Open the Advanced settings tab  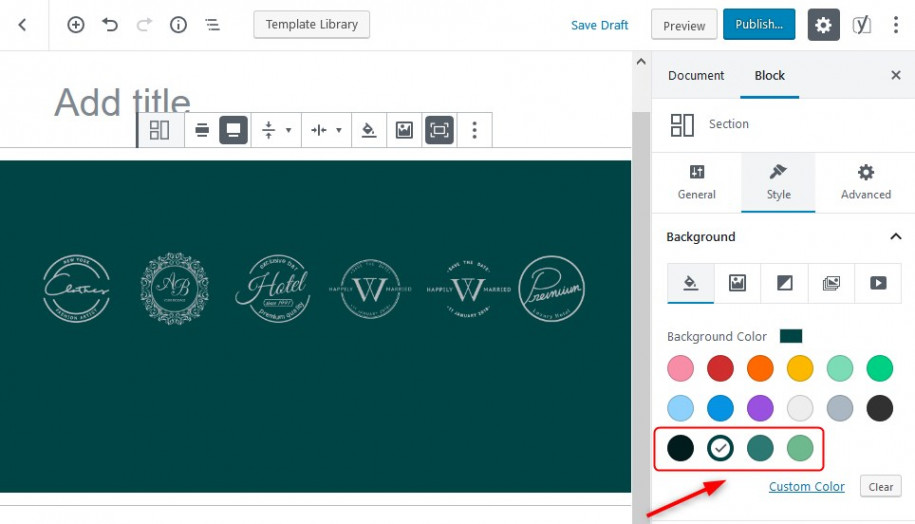pyautogui.click(x=865, y=182)
